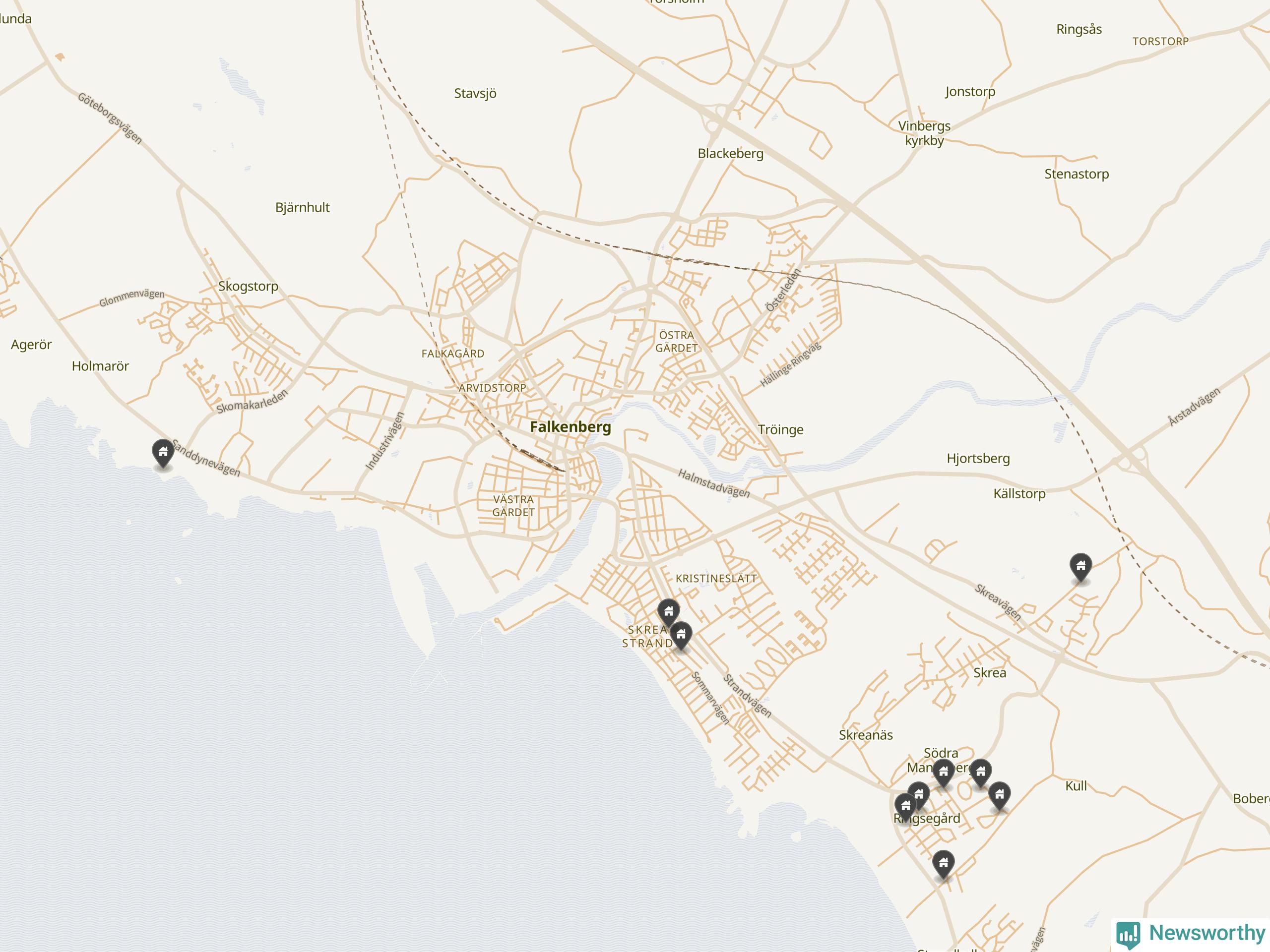Click the Tröinge place label
Viewport: 1270px width, 952px height.
pos(780,430)
